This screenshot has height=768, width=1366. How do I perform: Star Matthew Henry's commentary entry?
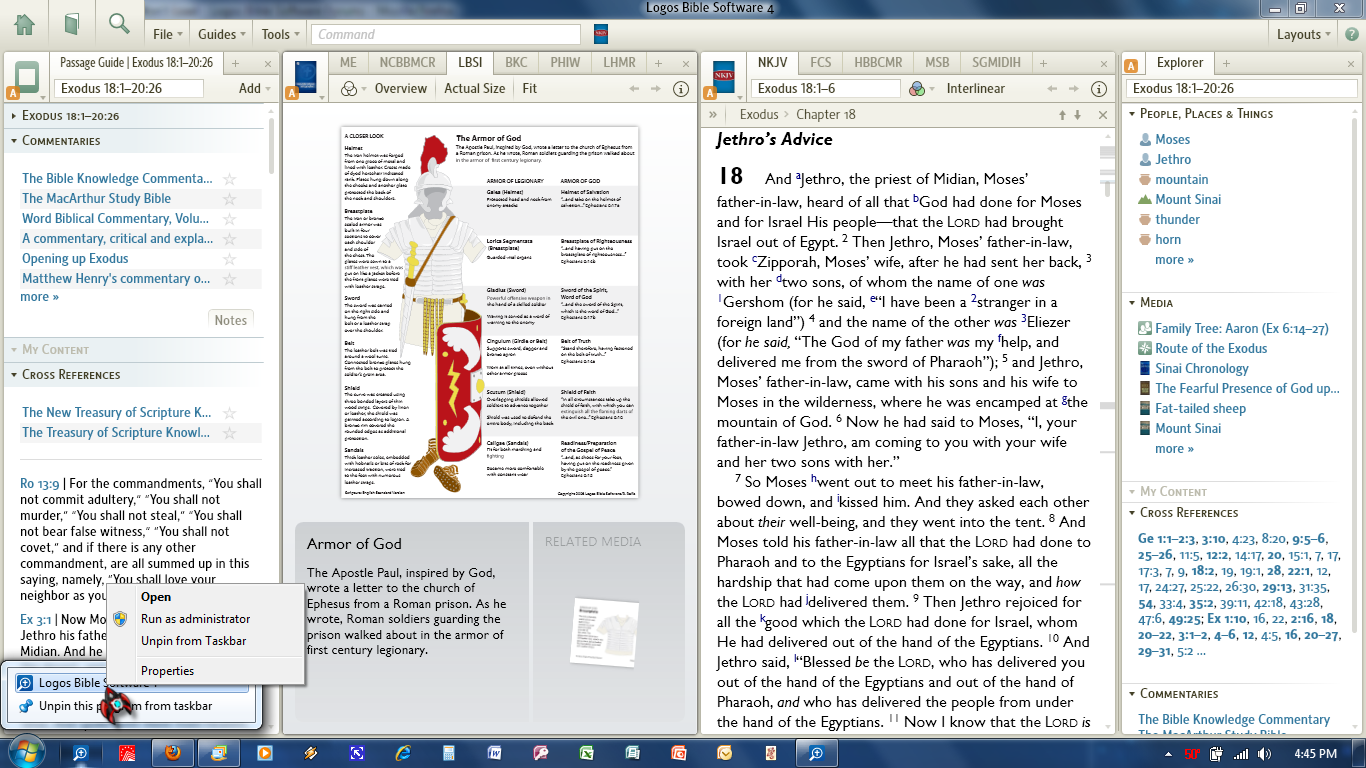click(x=229, y=279)
